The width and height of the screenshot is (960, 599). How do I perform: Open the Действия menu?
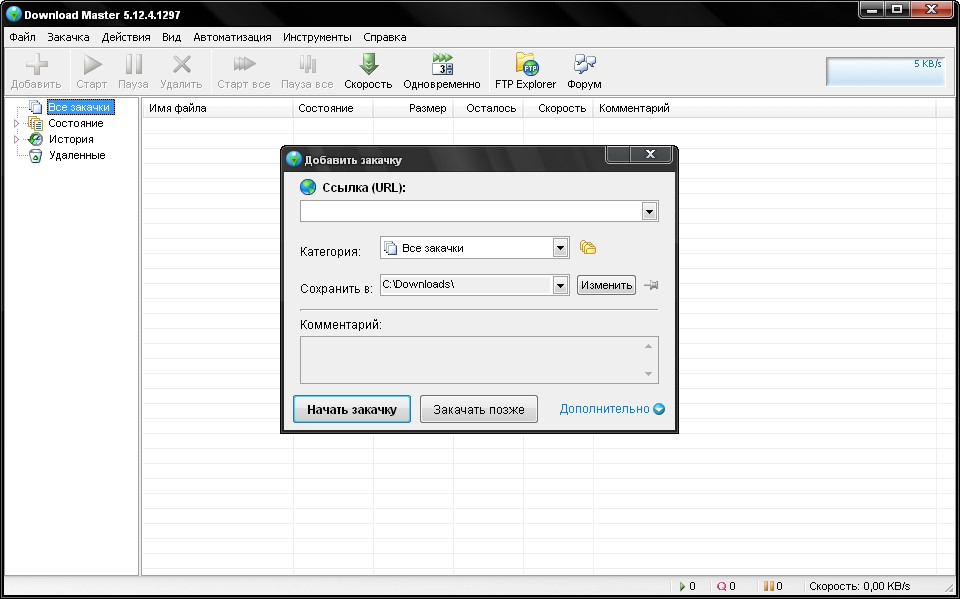pos(126,37)
